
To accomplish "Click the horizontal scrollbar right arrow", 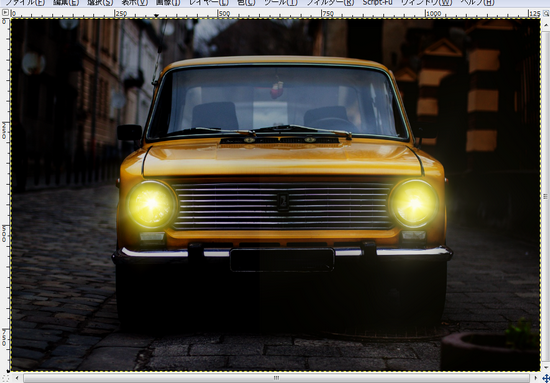I will (x=536, y=378).
